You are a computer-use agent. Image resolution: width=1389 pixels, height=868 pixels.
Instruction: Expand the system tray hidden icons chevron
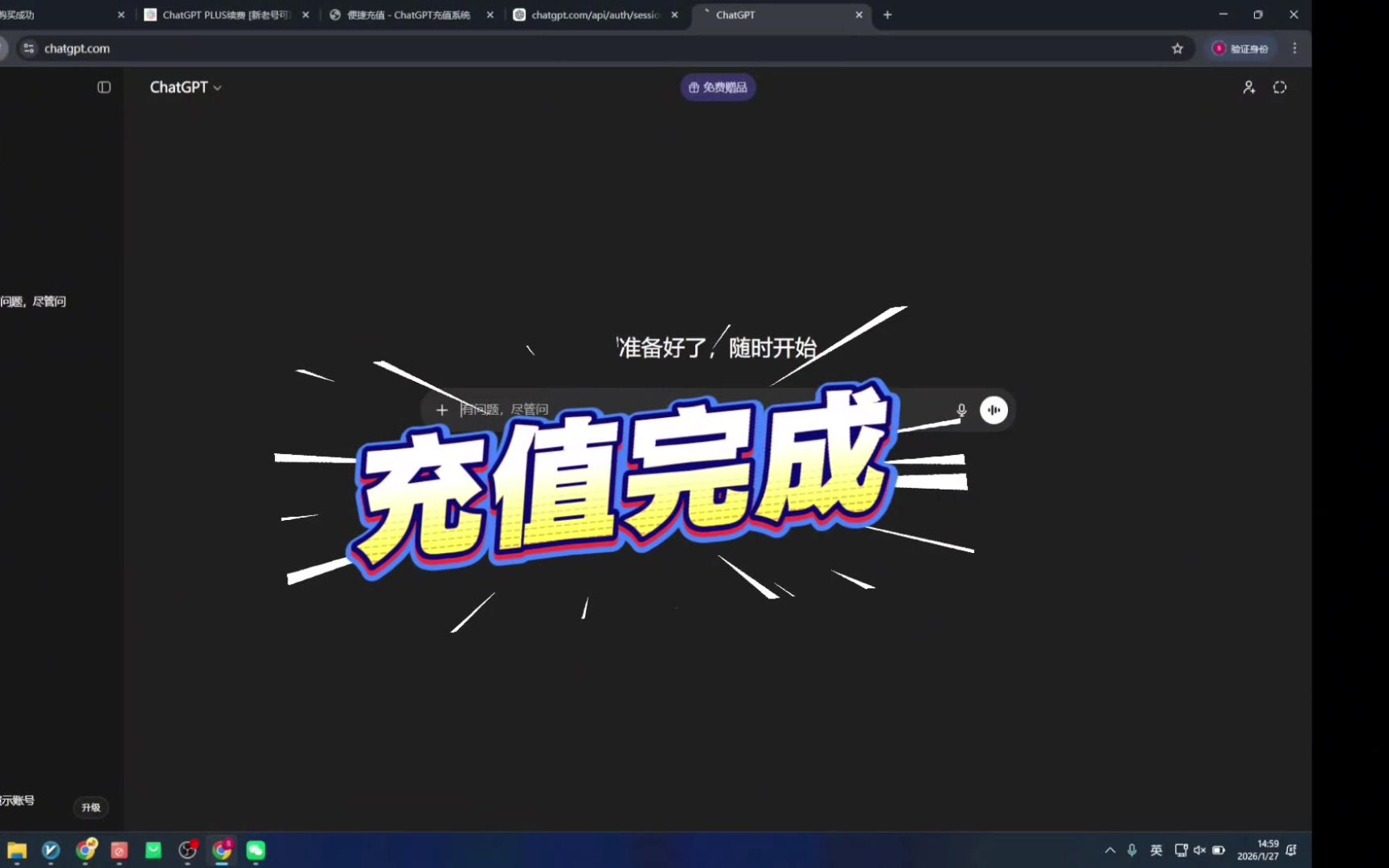click(1110, 850)
